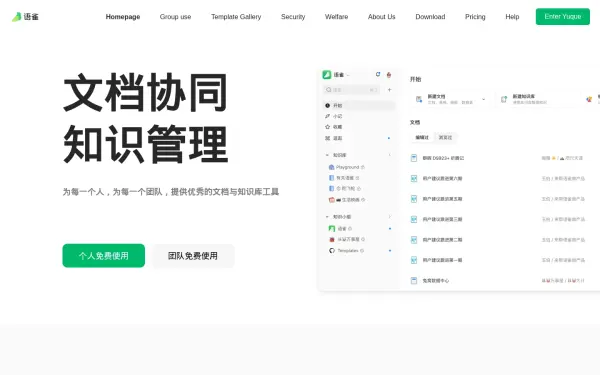Image resolution: width=600 pixels, height=375 pixels.
Task: Collapse the 知识小组 section arrow
Action: [x=327, y=217]
